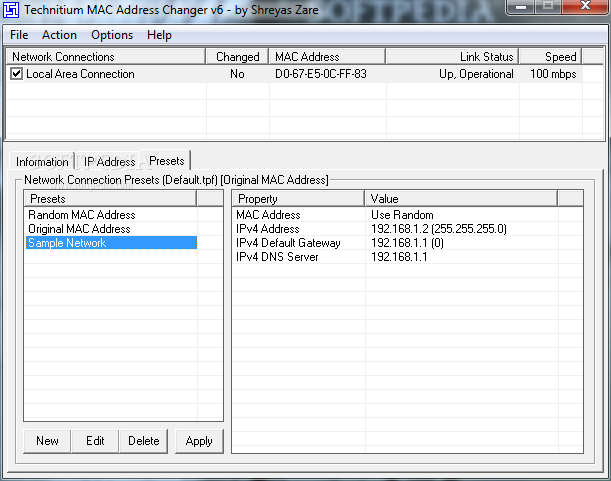The width and height of the screenshot is (611, 481).
Task: Select the Original MAC Address preset
Action: (x=111, y=229)
